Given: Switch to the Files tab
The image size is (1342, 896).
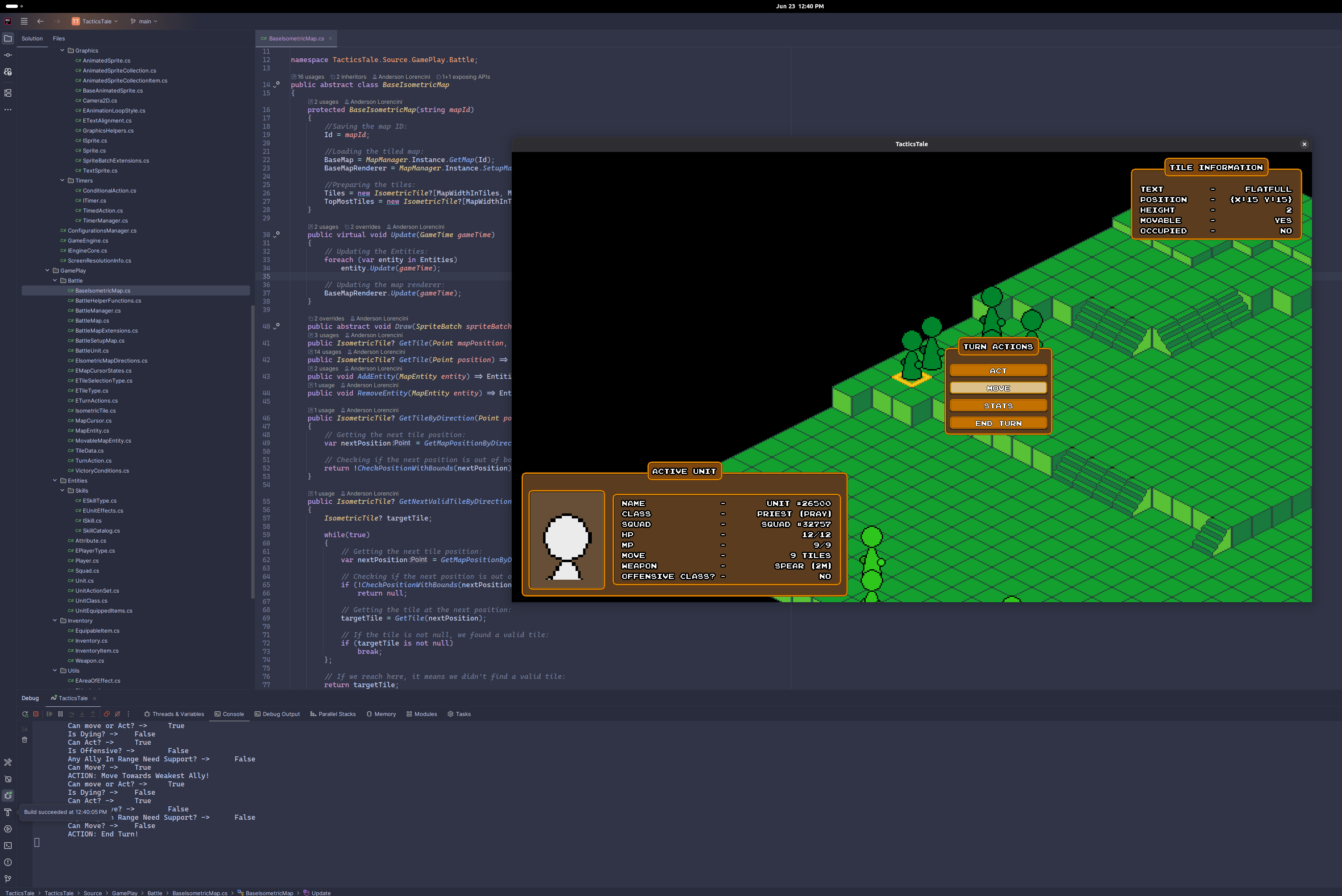Looking at the screenshot, I should pyautogui.click(x=59, y=38).
